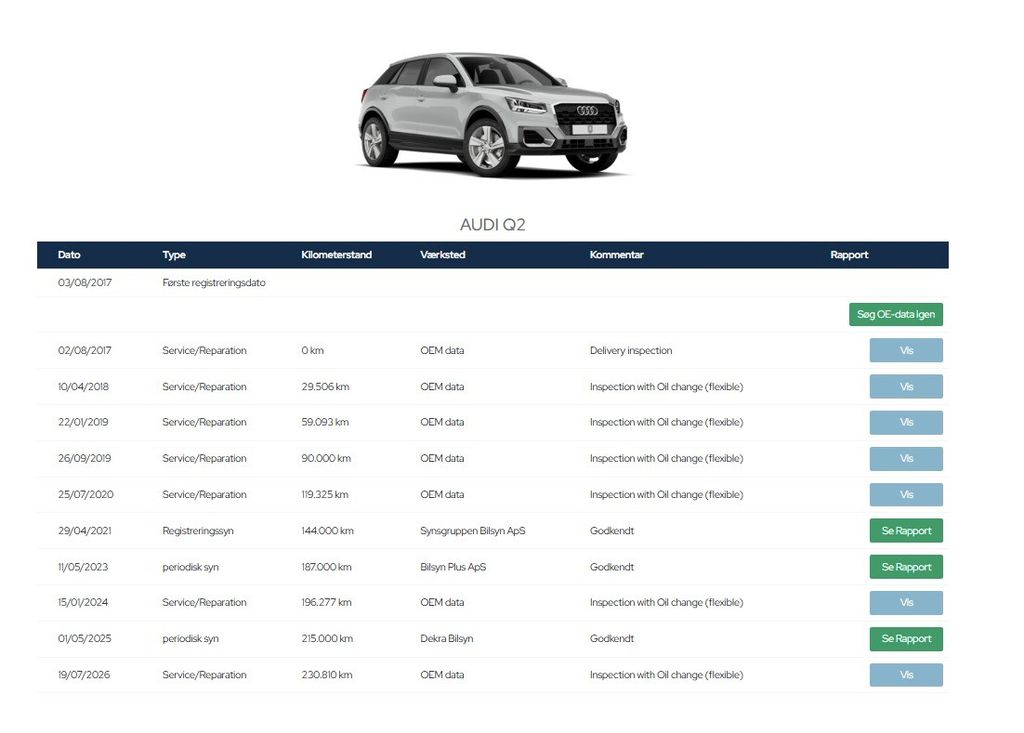Select the date 25/07/2020
1024x733 pixels.
click(x=86, y=495)
